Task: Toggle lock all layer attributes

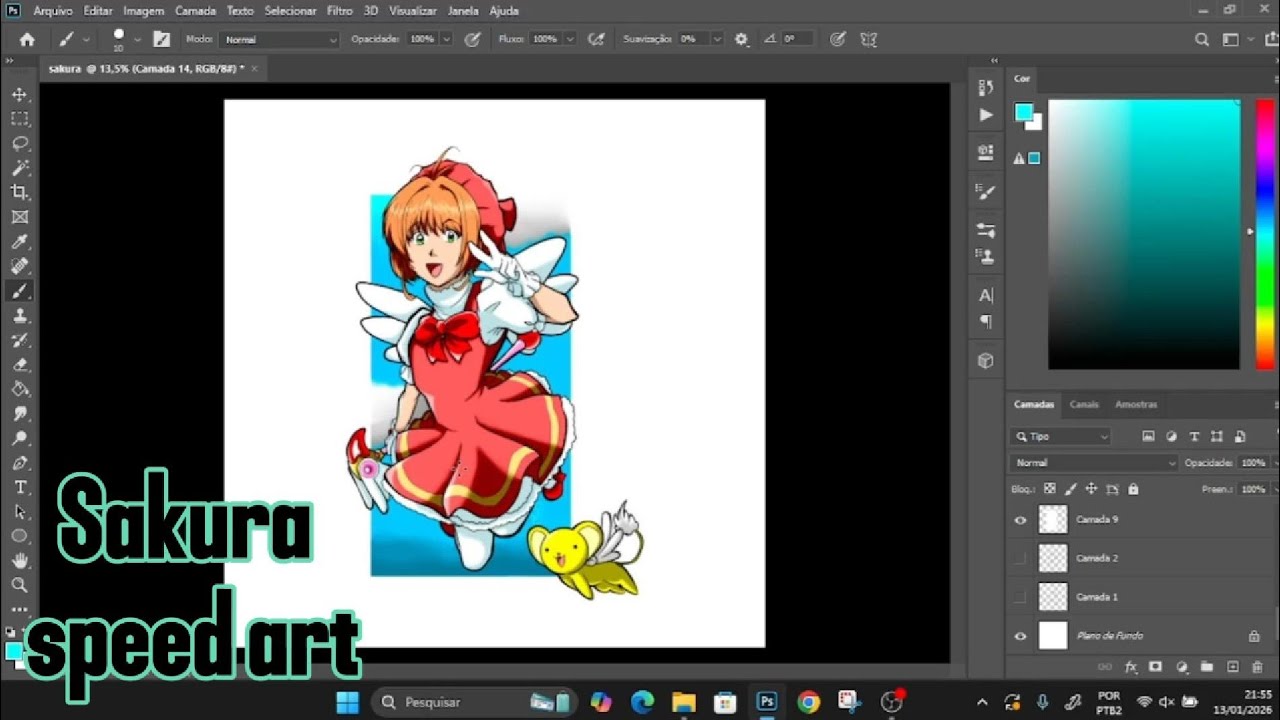Action: [x=1133, y=489]
